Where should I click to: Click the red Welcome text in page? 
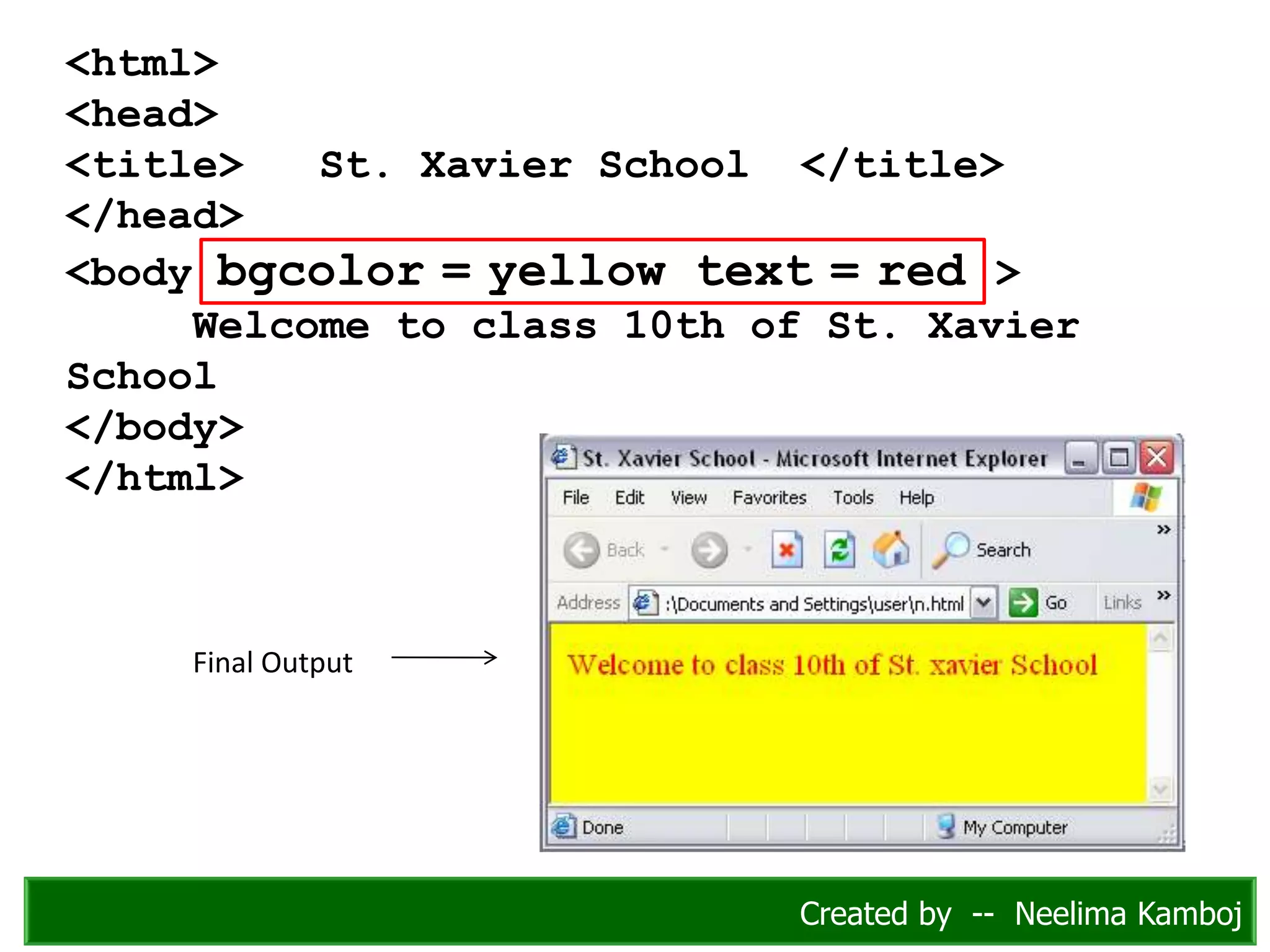[x=832, y=665]
